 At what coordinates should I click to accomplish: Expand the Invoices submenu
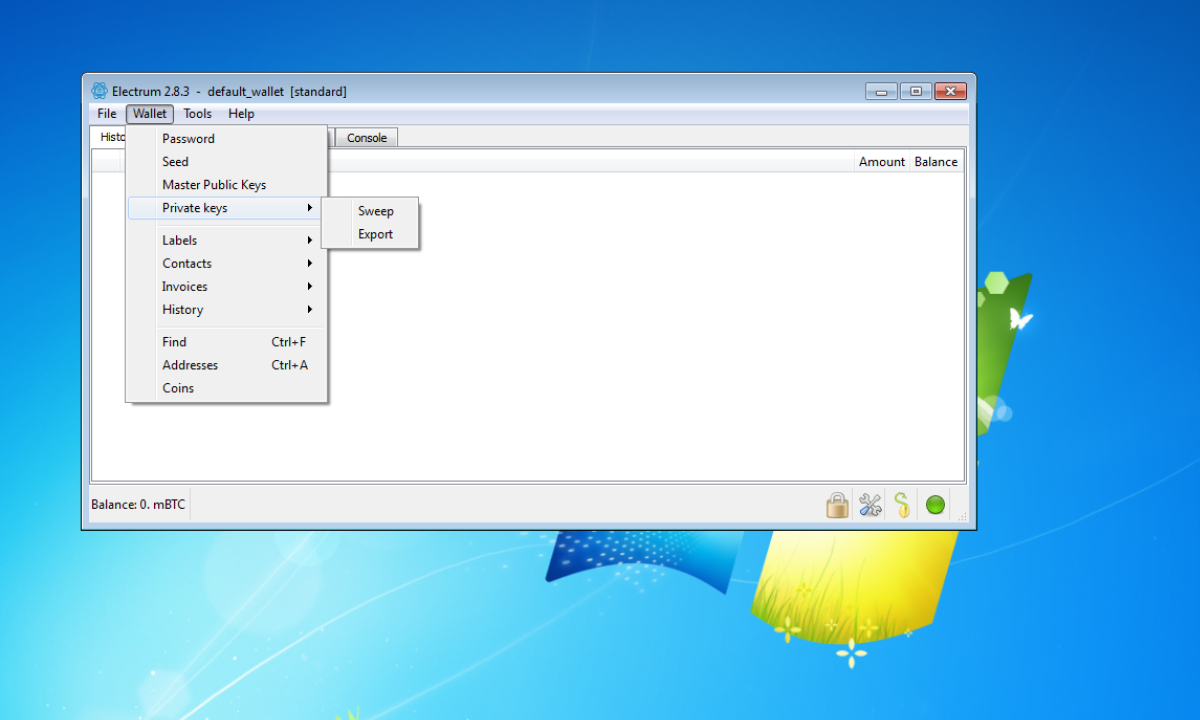coord(184,286)
